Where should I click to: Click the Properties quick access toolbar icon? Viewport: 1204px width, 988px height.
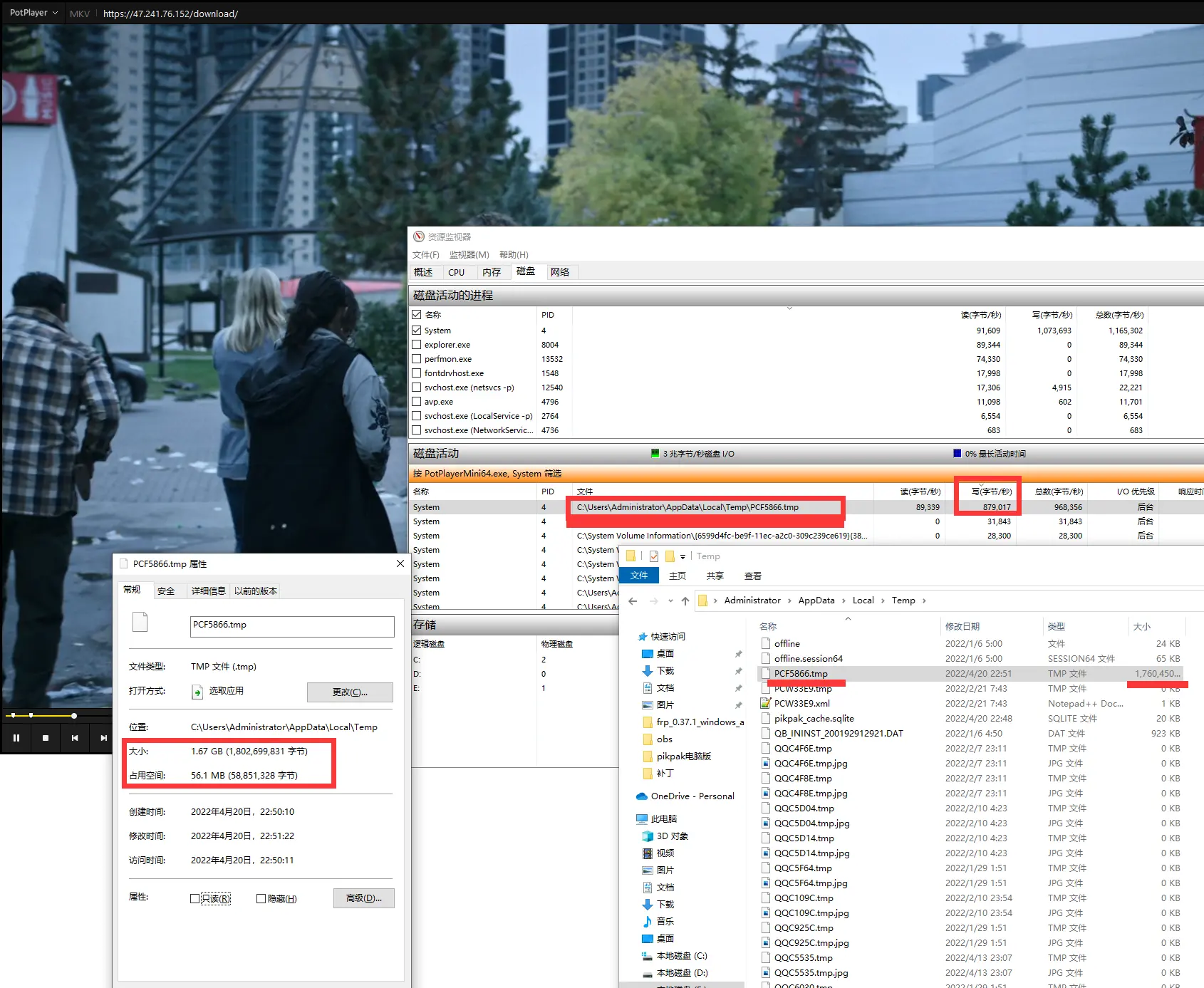tap(654, 556)
